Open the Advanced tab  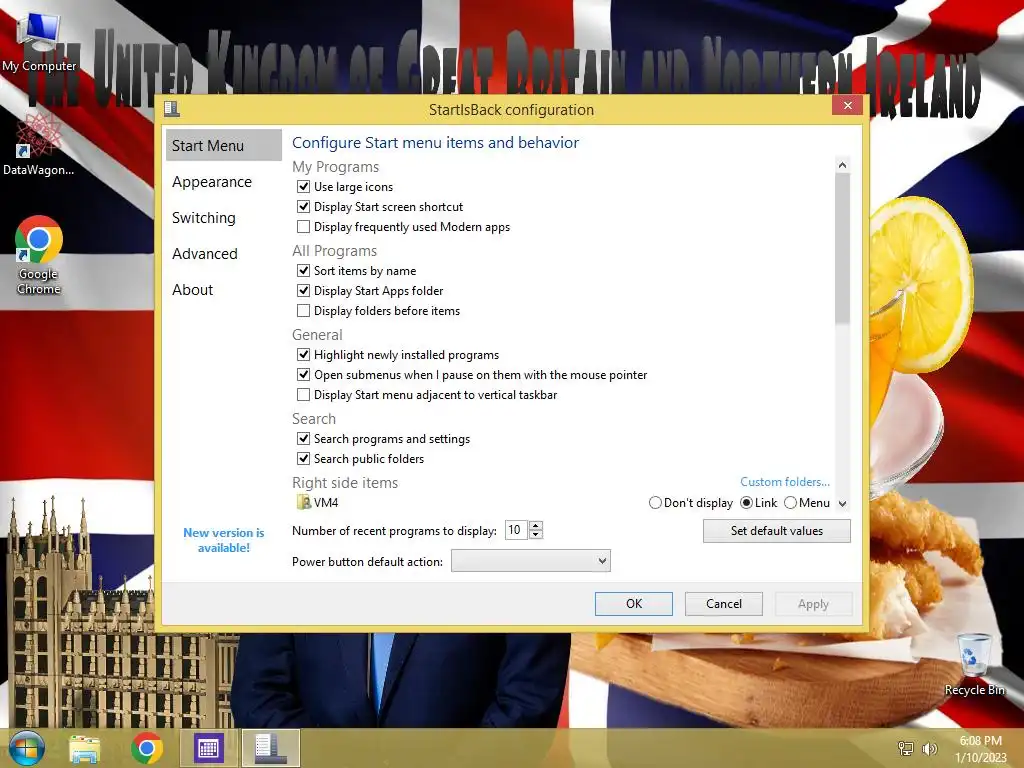(204, 253)
